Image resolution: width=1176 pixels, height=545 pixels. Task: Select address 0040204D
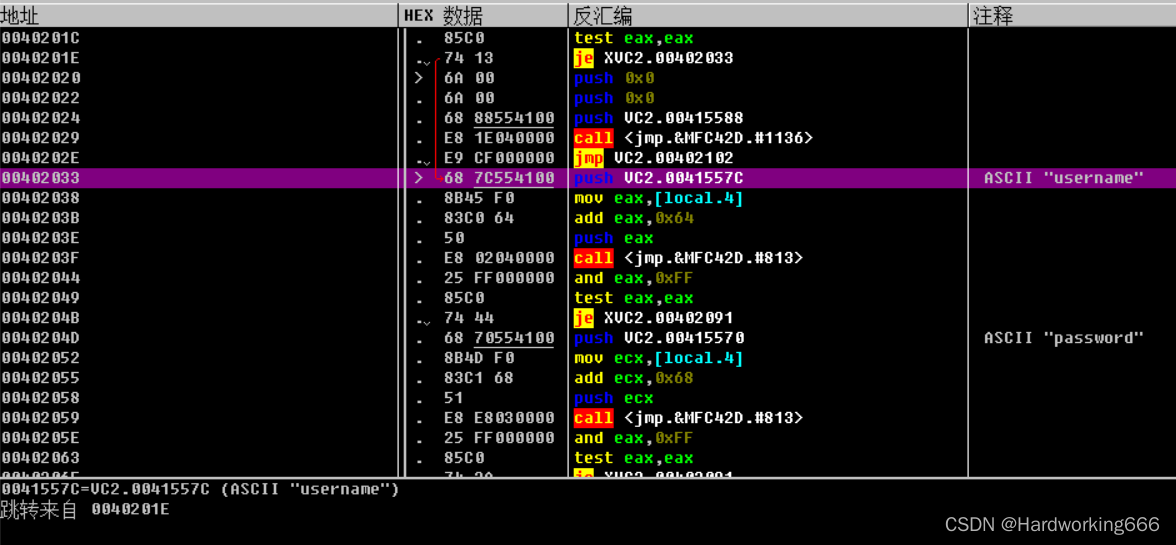click(40, 337)
